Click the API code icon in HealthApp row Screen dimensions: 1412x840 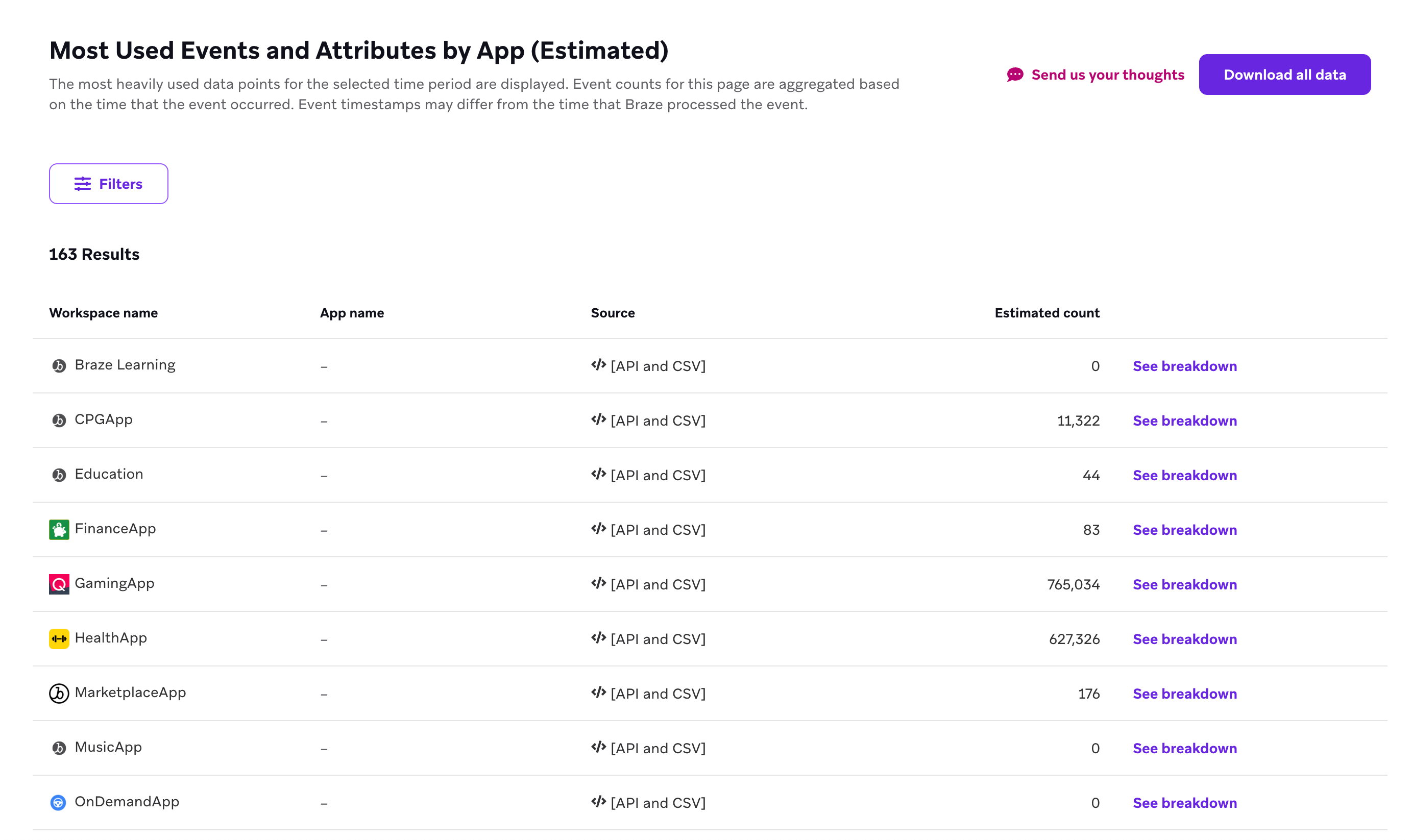tap(598, 637)
